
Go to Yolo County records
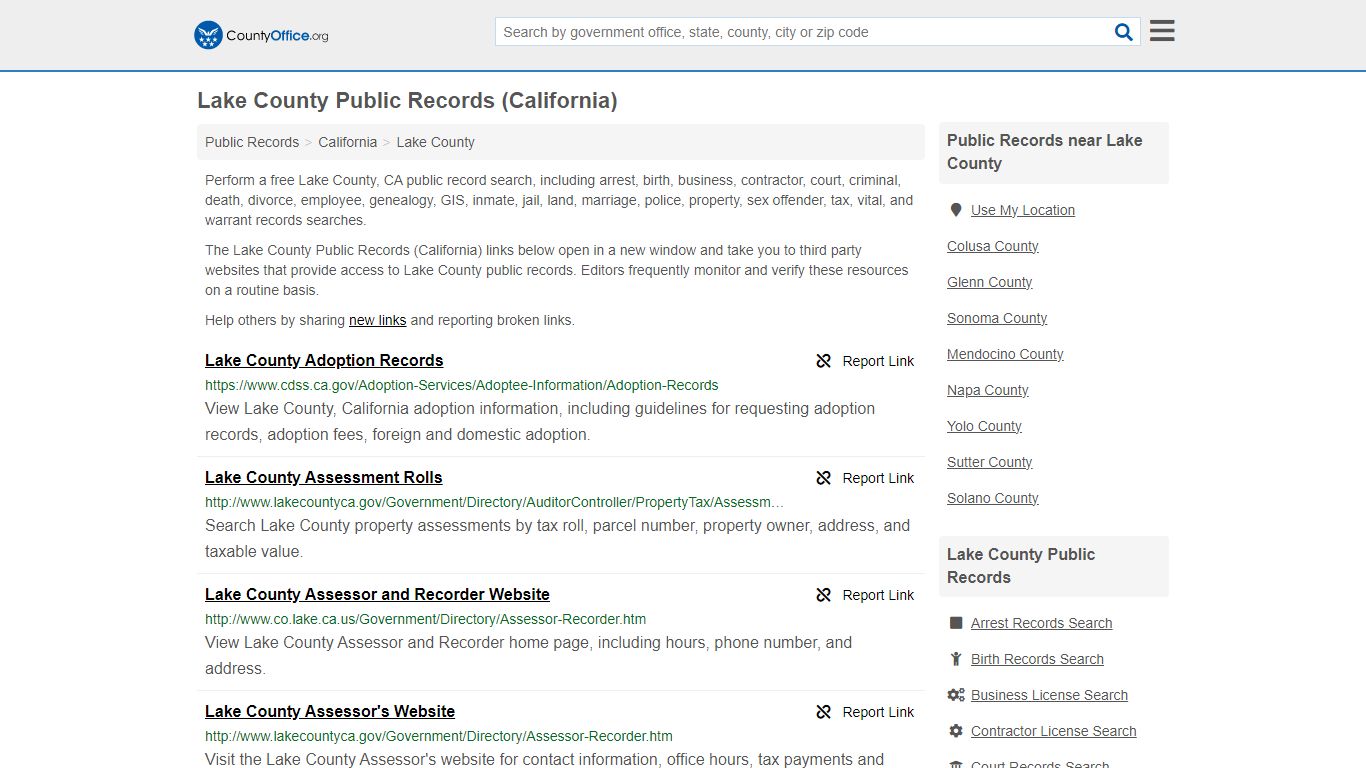tap(984, 426)
